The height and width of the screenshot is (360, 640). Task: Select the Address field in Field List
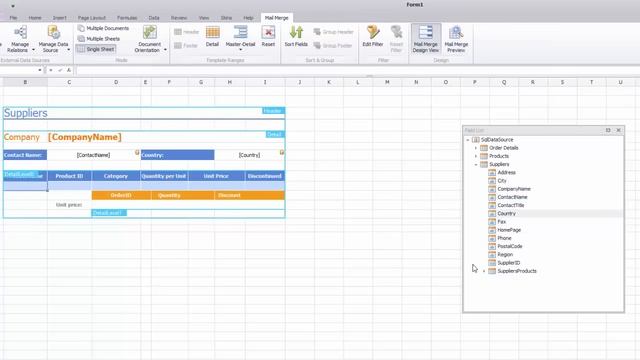(x=506, y=172)
